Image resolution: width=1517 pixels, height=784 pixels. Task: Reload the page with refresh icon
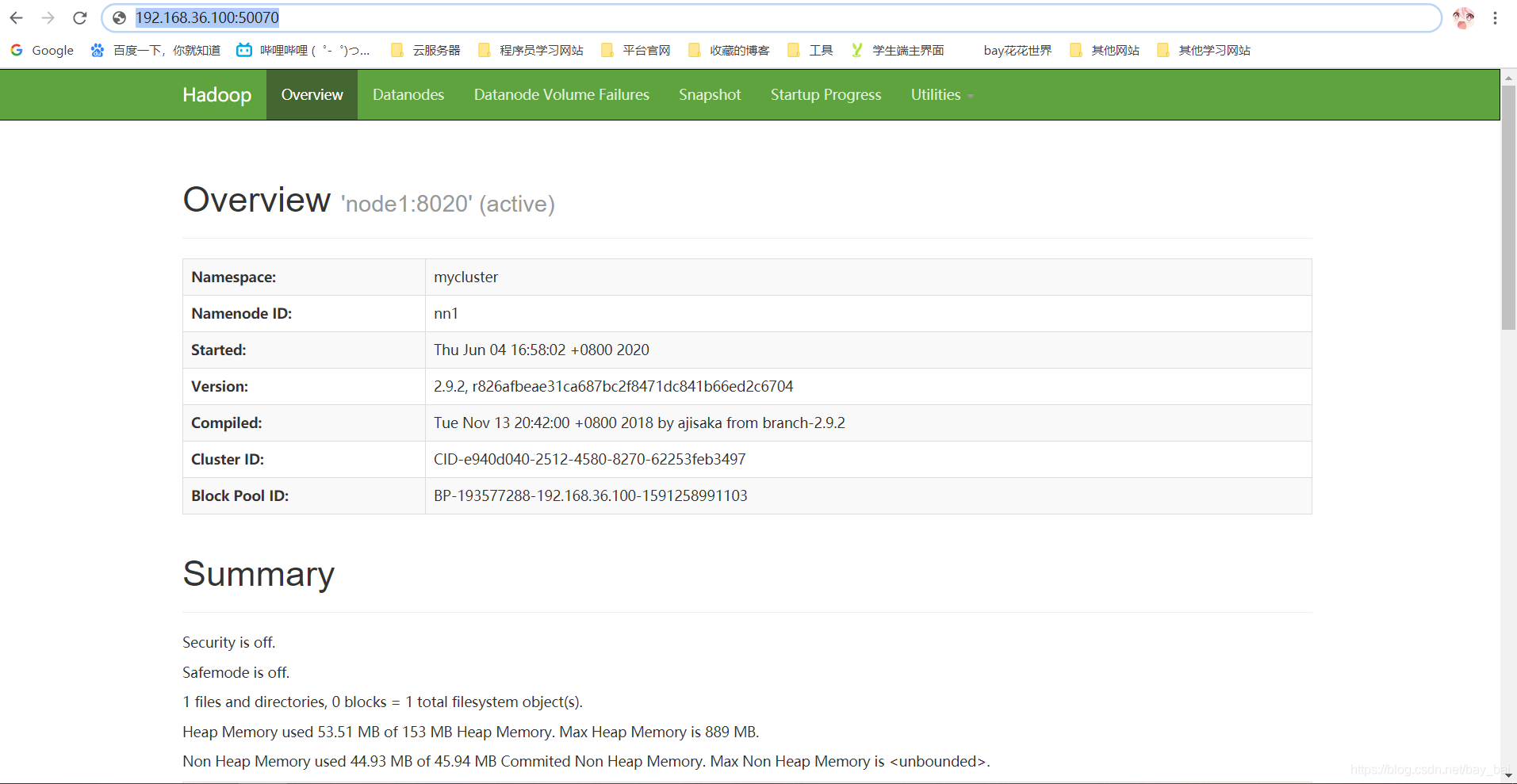[x=79, y=17]
